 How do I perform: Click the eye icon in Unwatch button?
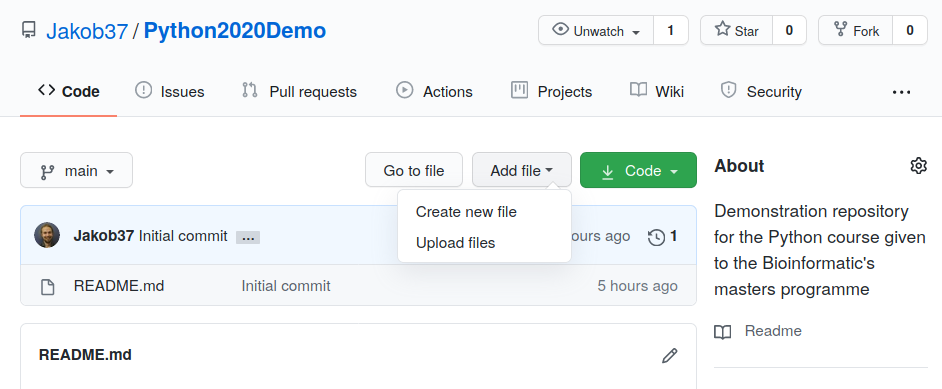click(560, 29)
